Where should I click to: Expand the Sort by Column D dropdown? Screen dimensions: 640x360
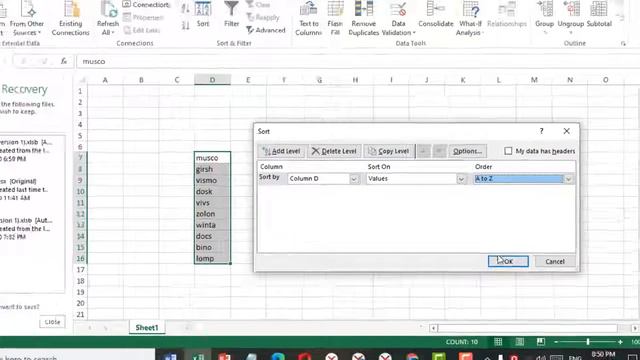point(354,179)
